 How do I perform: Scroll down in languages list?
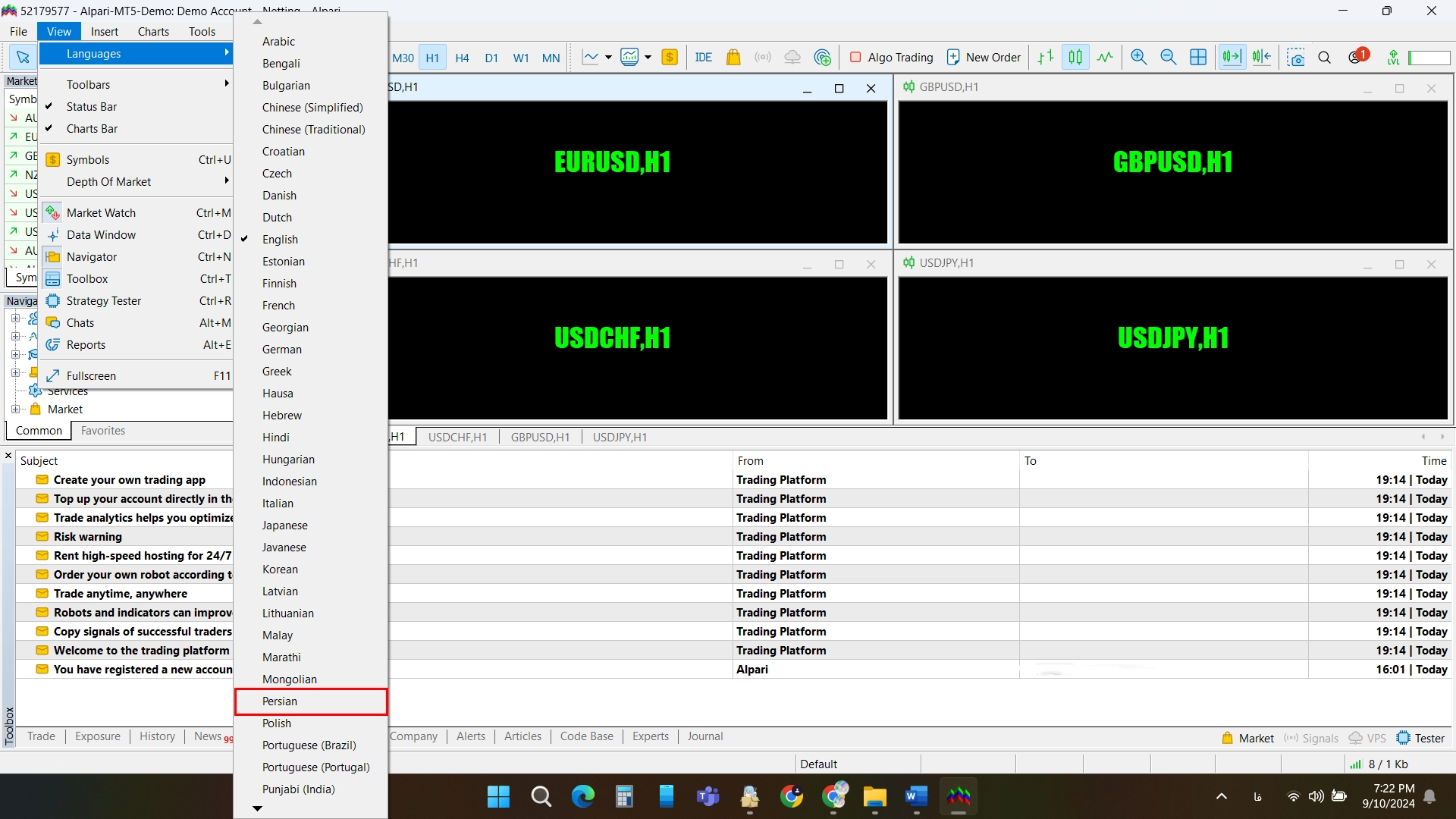[257, 808]
